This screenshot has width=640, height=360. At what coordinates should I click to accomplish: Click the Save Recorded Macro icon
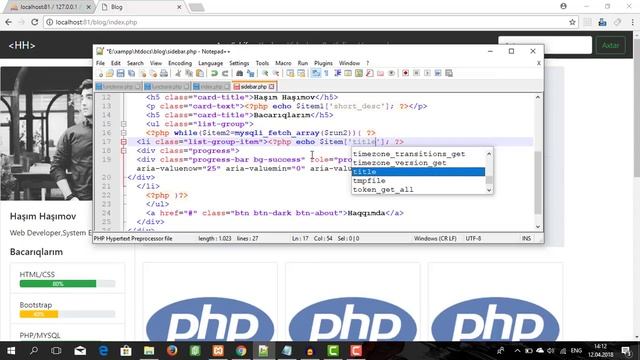pos(449,73)
